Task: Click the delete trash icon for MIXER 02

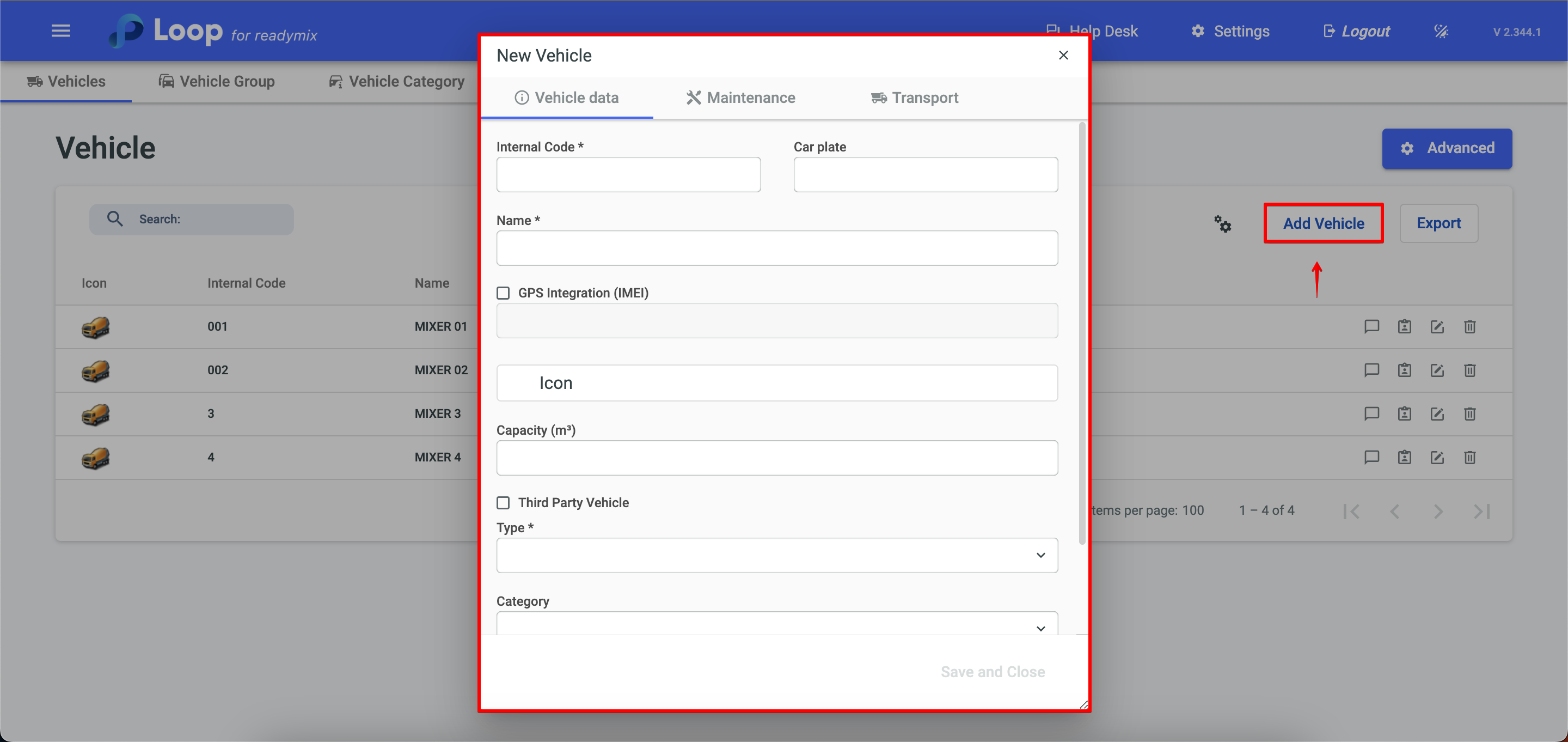Action: [1469, 370]
